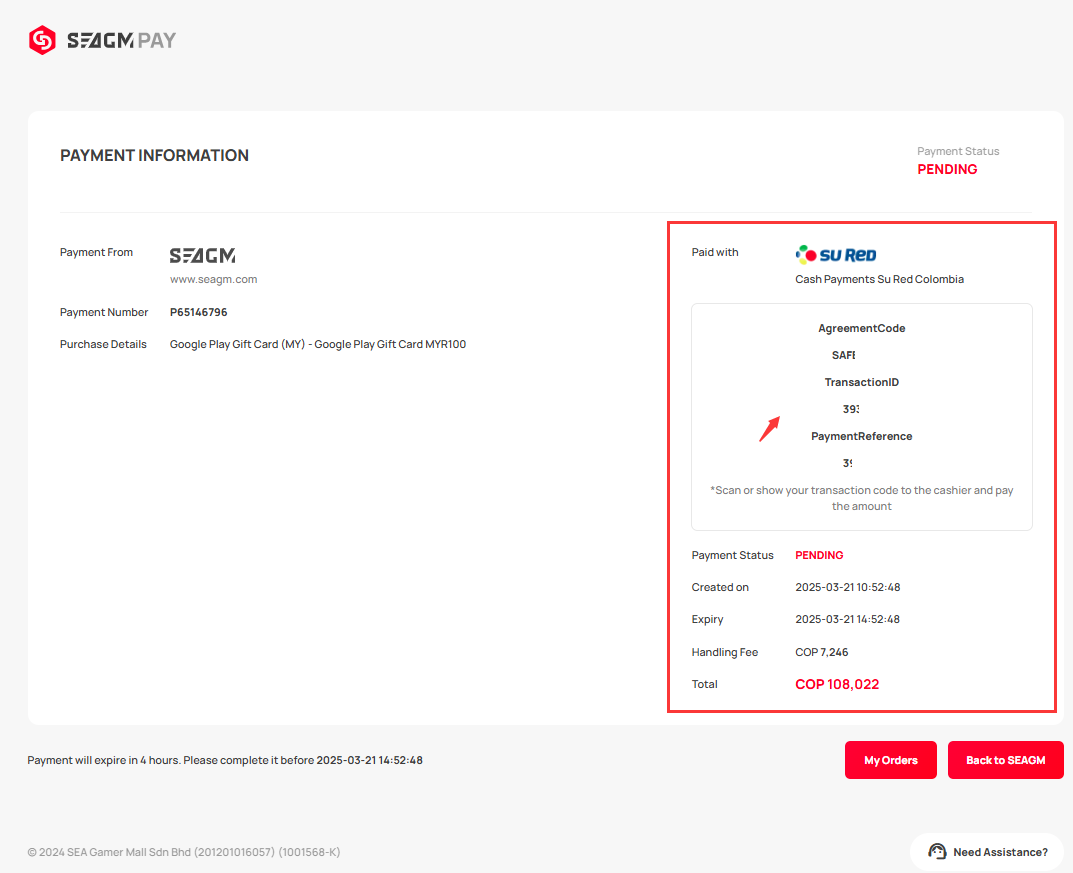Click the PENDING status beside Created on section
The image size is (1073, 873).
(819, 555)
